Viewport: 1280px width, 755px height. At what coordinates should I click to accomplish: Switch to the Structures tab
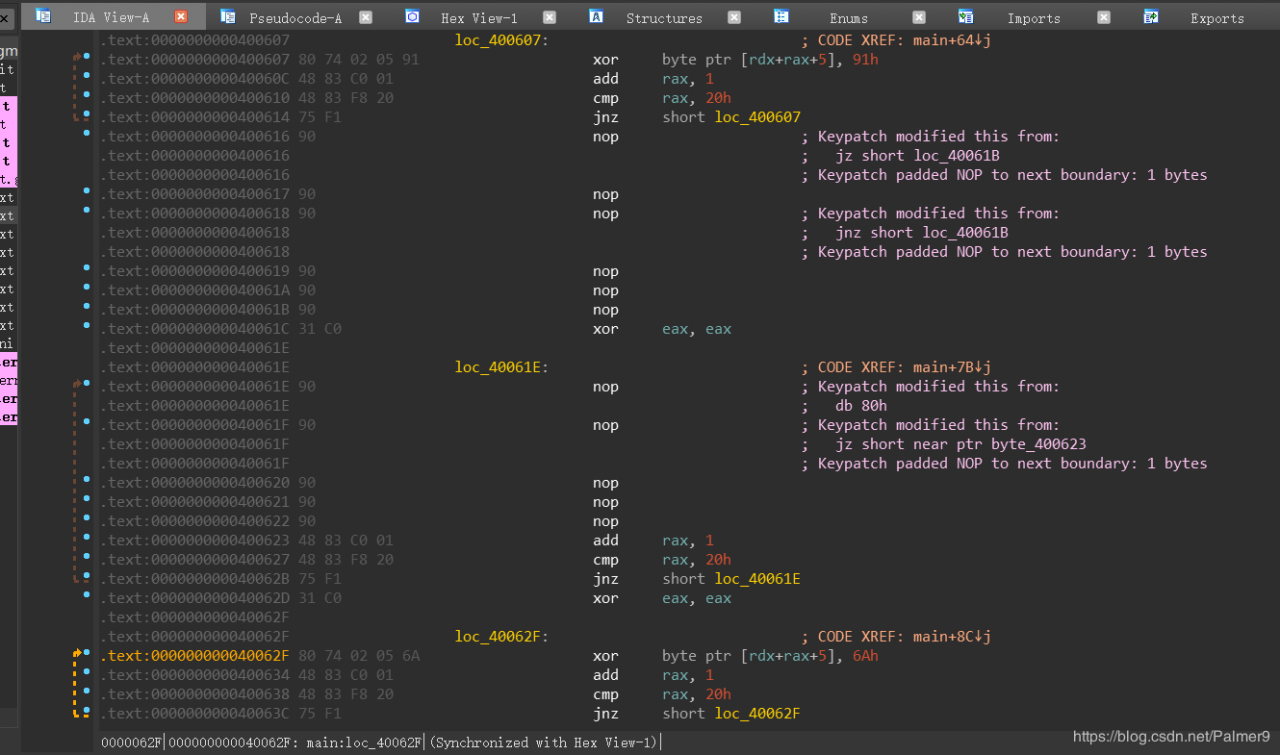[x=664, y=17]
